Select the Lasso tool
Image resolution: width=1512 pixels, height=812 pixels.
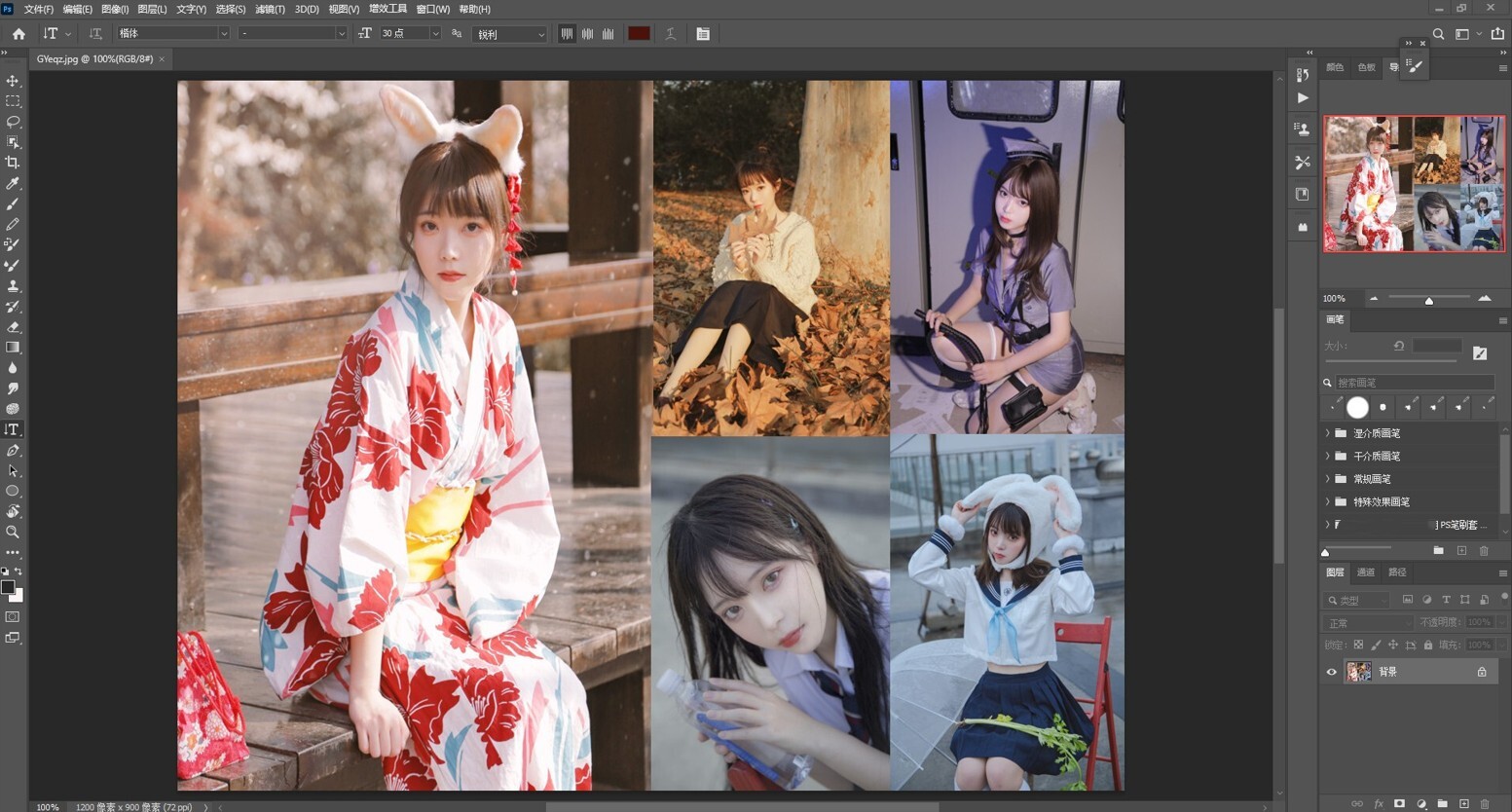pyautogui.click(x=13, y=122)
